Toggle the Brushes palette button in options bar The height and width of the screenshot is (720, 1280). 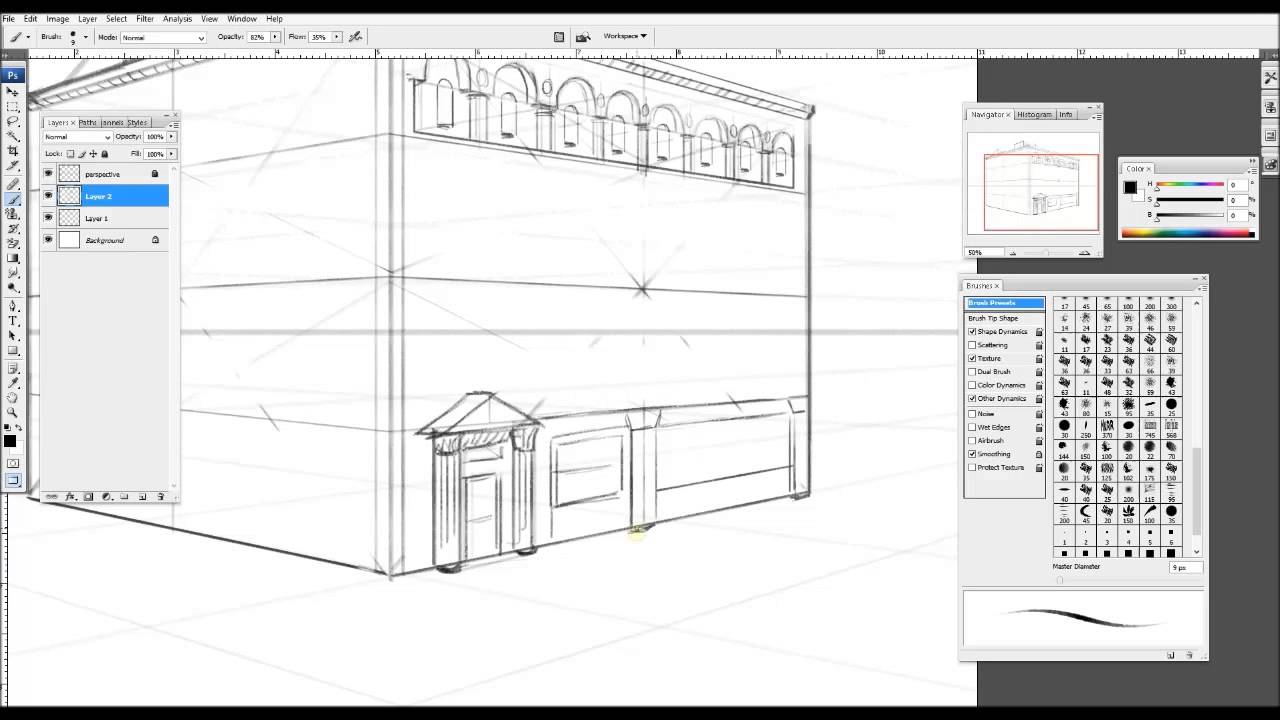click(x=559, y=37)
